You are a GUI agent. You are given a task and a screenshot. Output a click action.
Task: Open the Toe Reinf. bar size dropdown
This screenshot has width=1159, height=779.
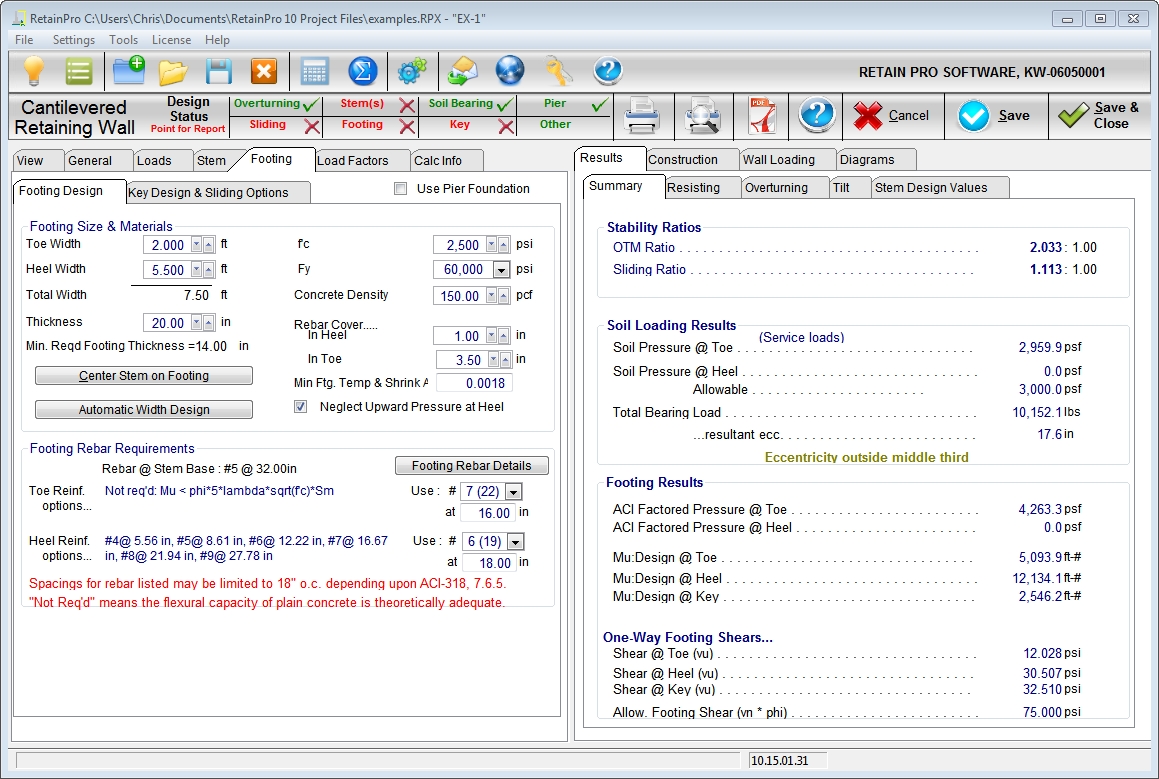[514, 491]
